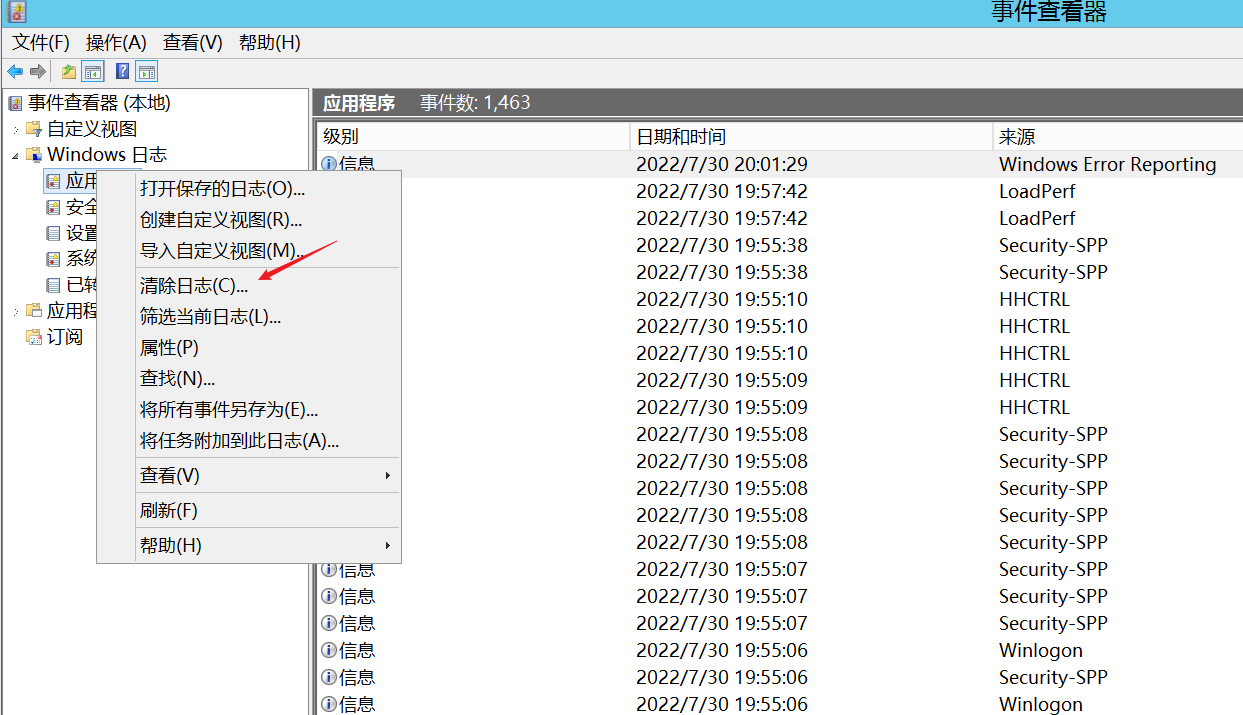Open the 文件(F) menu in menu bar
Viewport: 1243px width, 715px height.
point(41,43)
